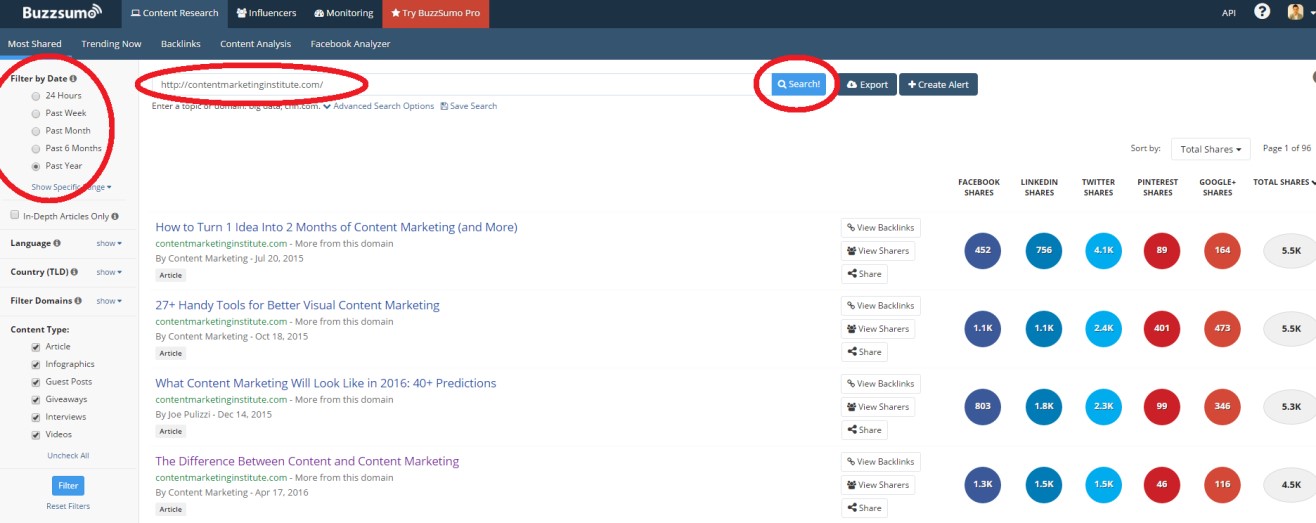This screenshot has width=1316, height=523.
Task: Click info icon next to Filter Domains
Action: tap(78, 301)
